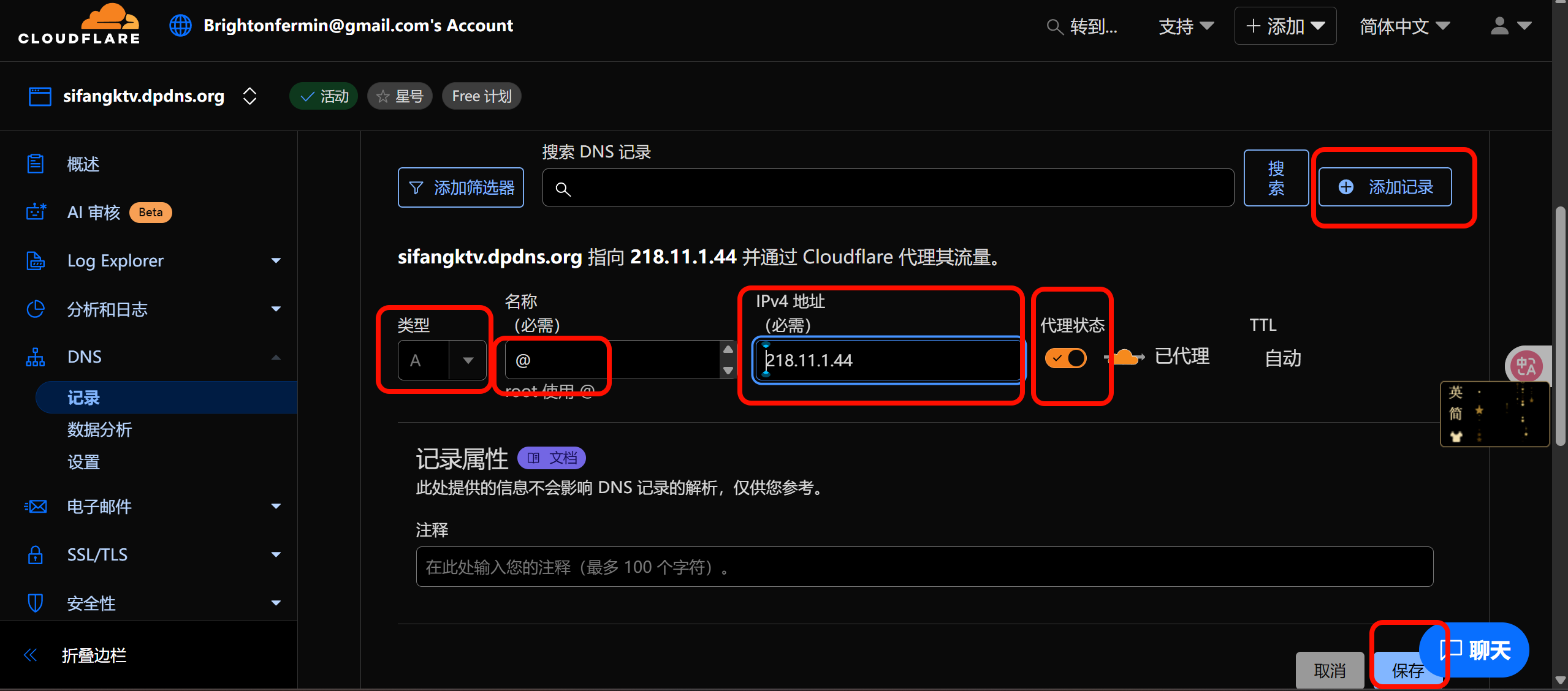
Task: Click the globe icon beside the account name
Action: pos(180,26)
